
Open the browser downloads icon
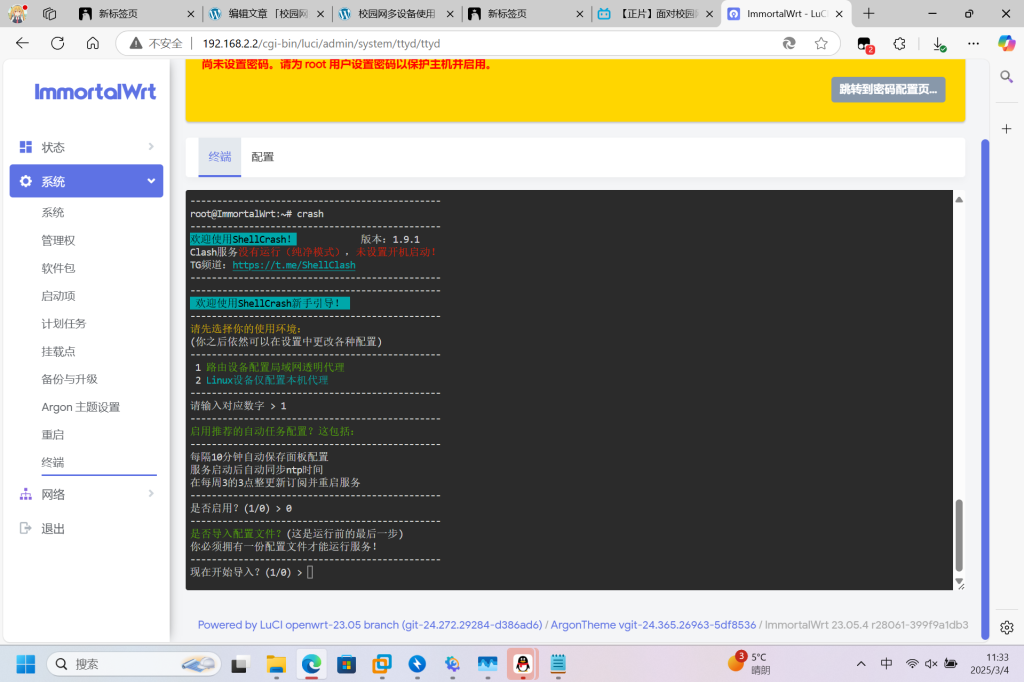938,44
